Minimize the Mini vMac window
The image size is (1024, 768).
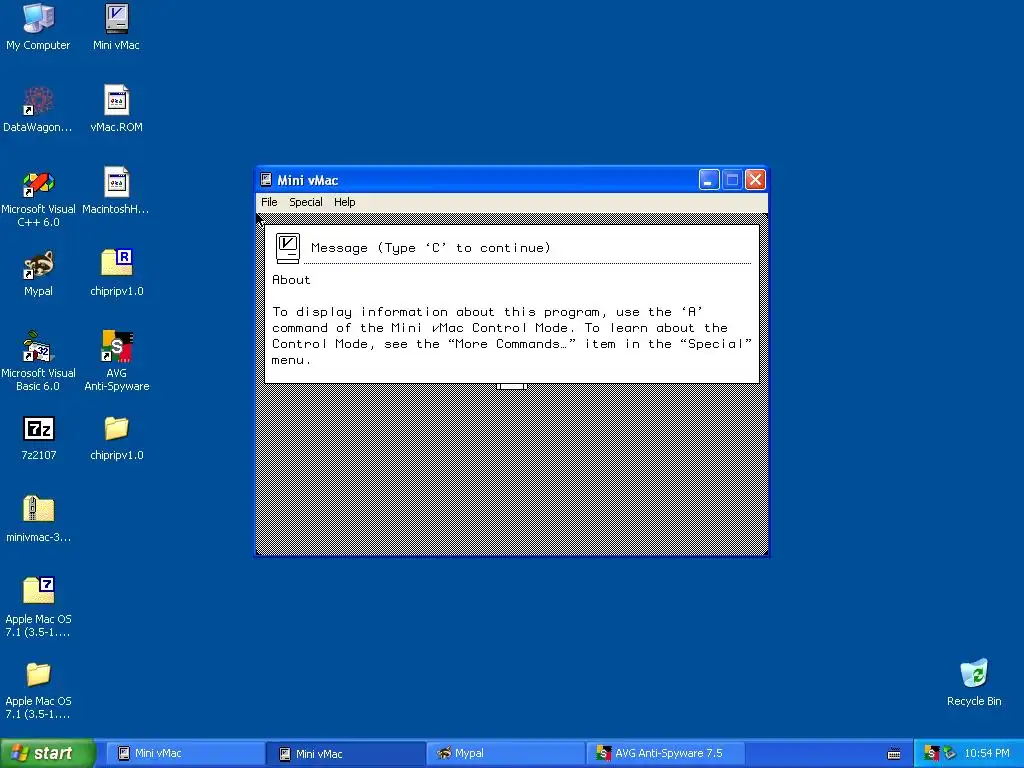(709, 180)
